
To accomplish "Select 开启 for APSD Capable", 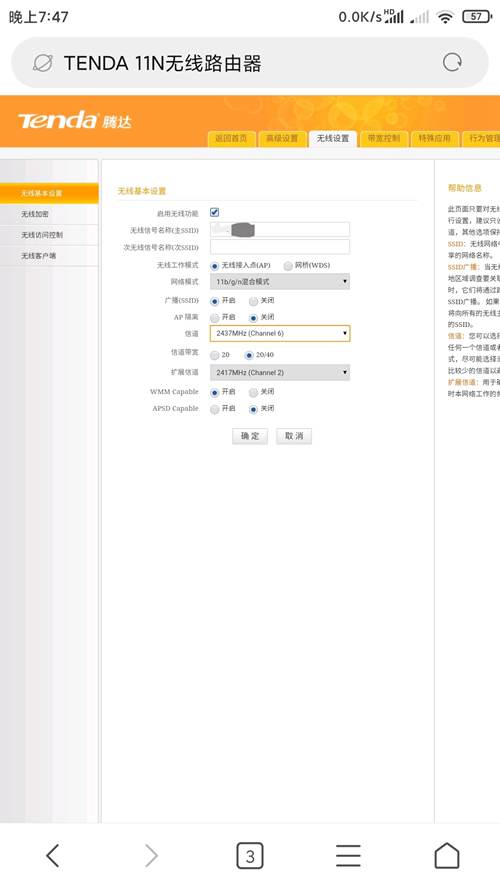I will click(x=215, y=409).
